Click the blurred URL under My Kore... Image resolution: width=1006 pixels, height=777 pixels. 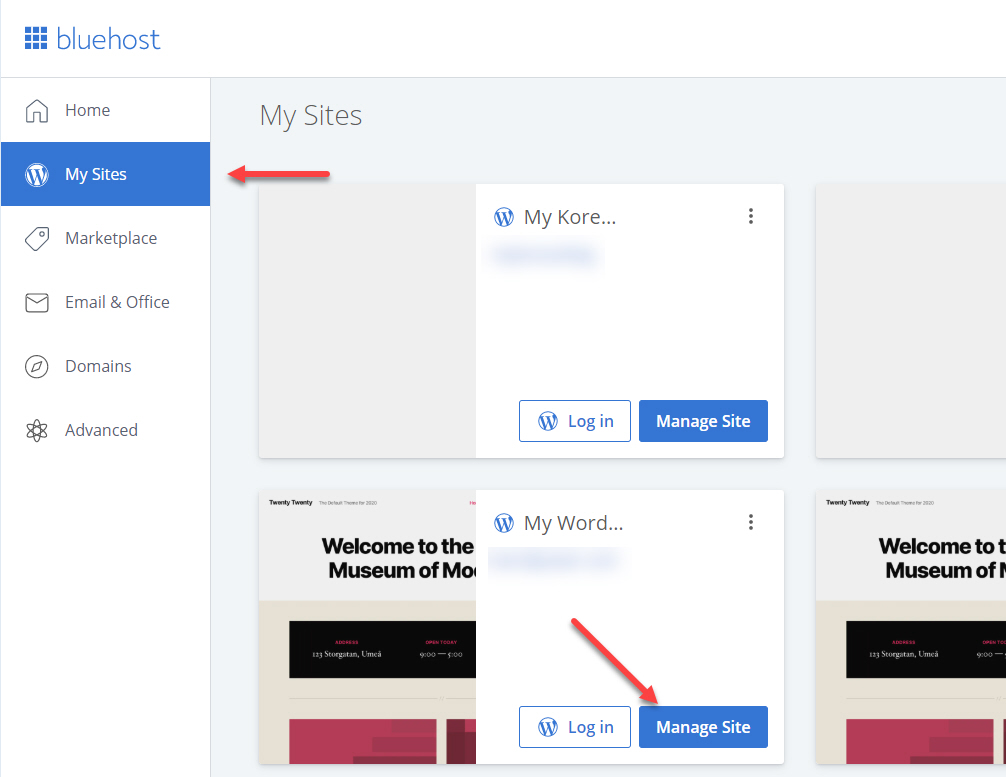click(545, 255)
